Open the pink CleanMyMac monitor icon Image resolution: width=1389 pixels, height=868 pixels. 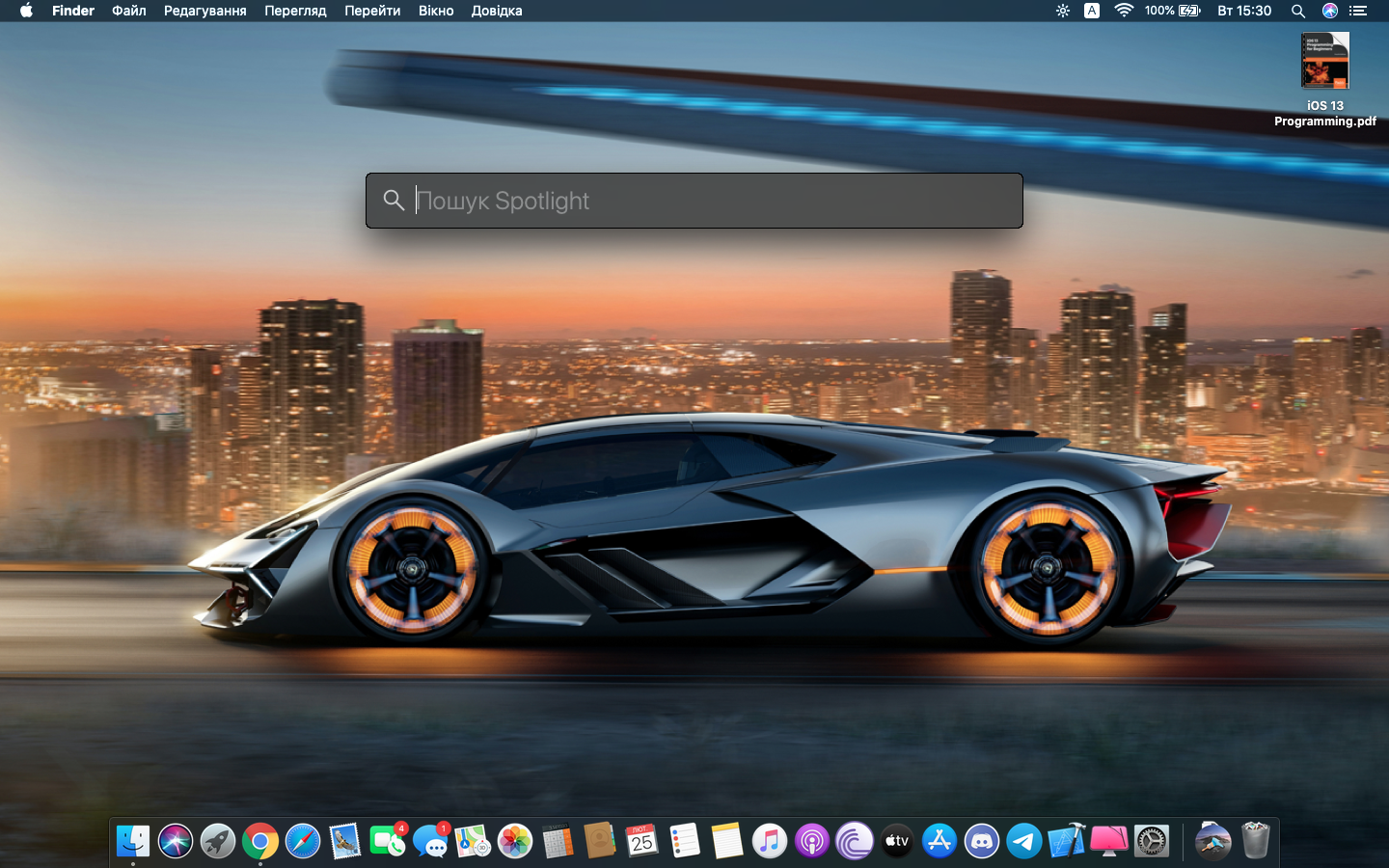point(1109,841)
